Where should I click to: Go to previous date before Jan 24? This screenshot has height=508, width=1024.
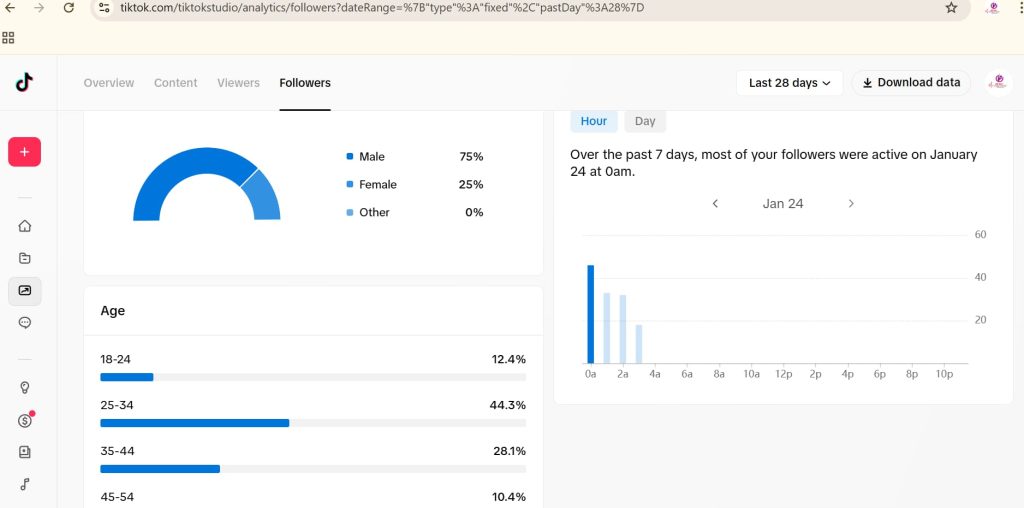point(715,203)
